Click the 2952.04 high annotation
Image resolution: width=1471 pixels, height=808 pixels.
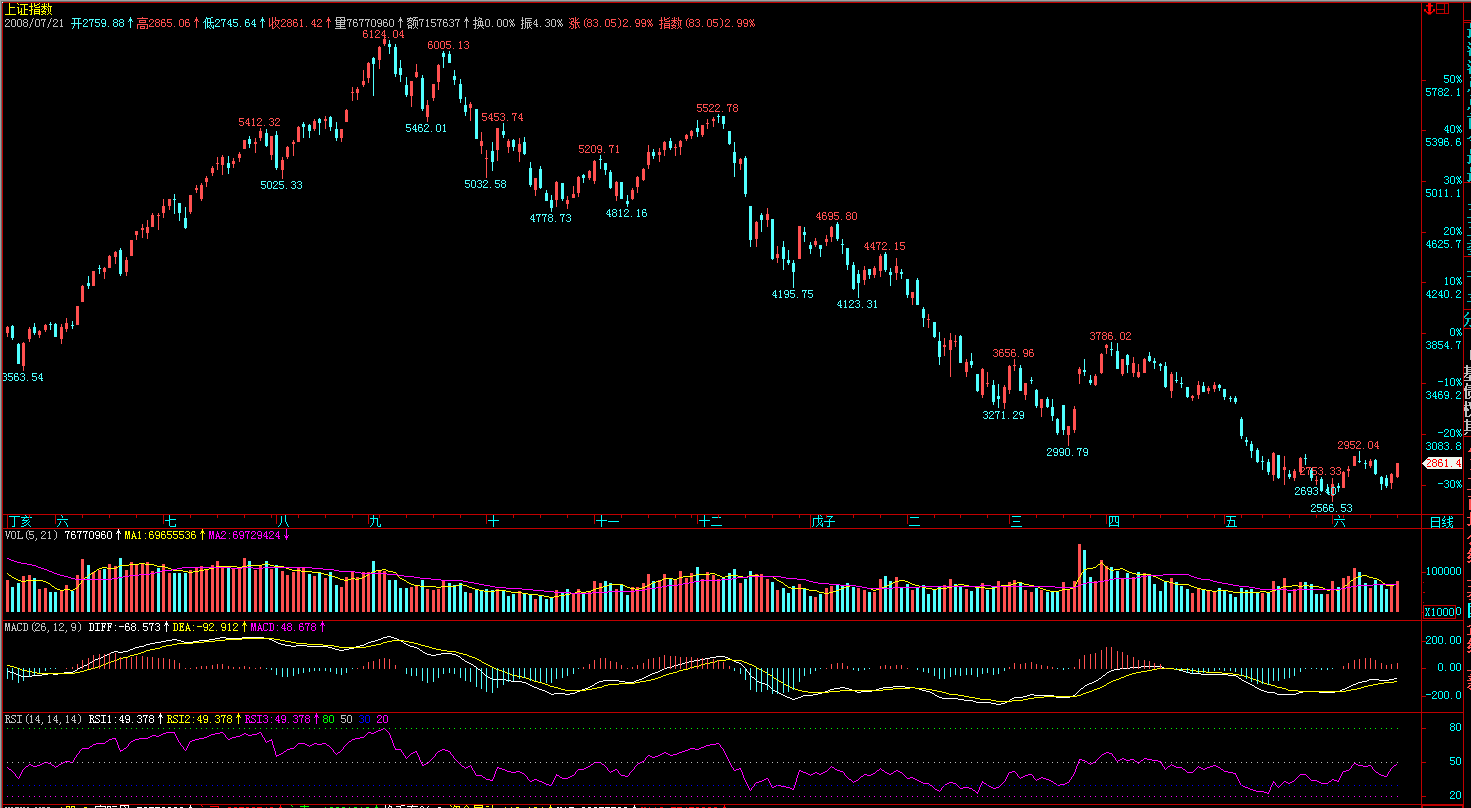click(x=1358, y=445)
